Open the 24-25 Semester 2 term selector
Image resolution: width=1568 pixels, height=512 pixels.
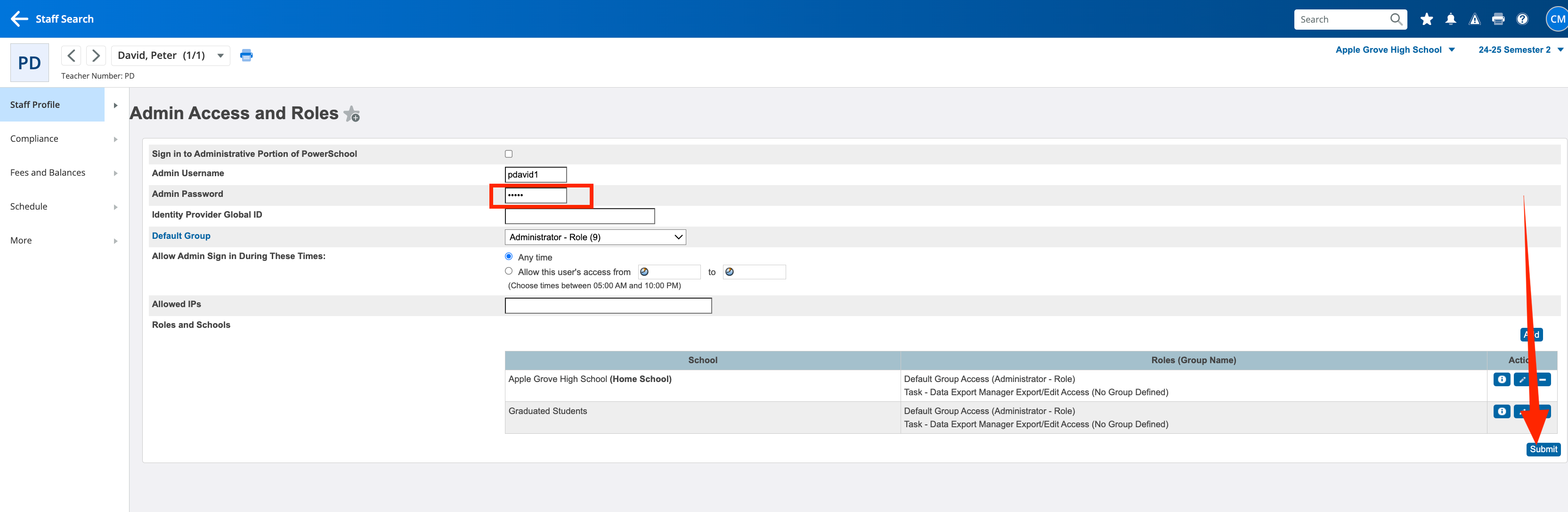click(x=1520, y=50)
